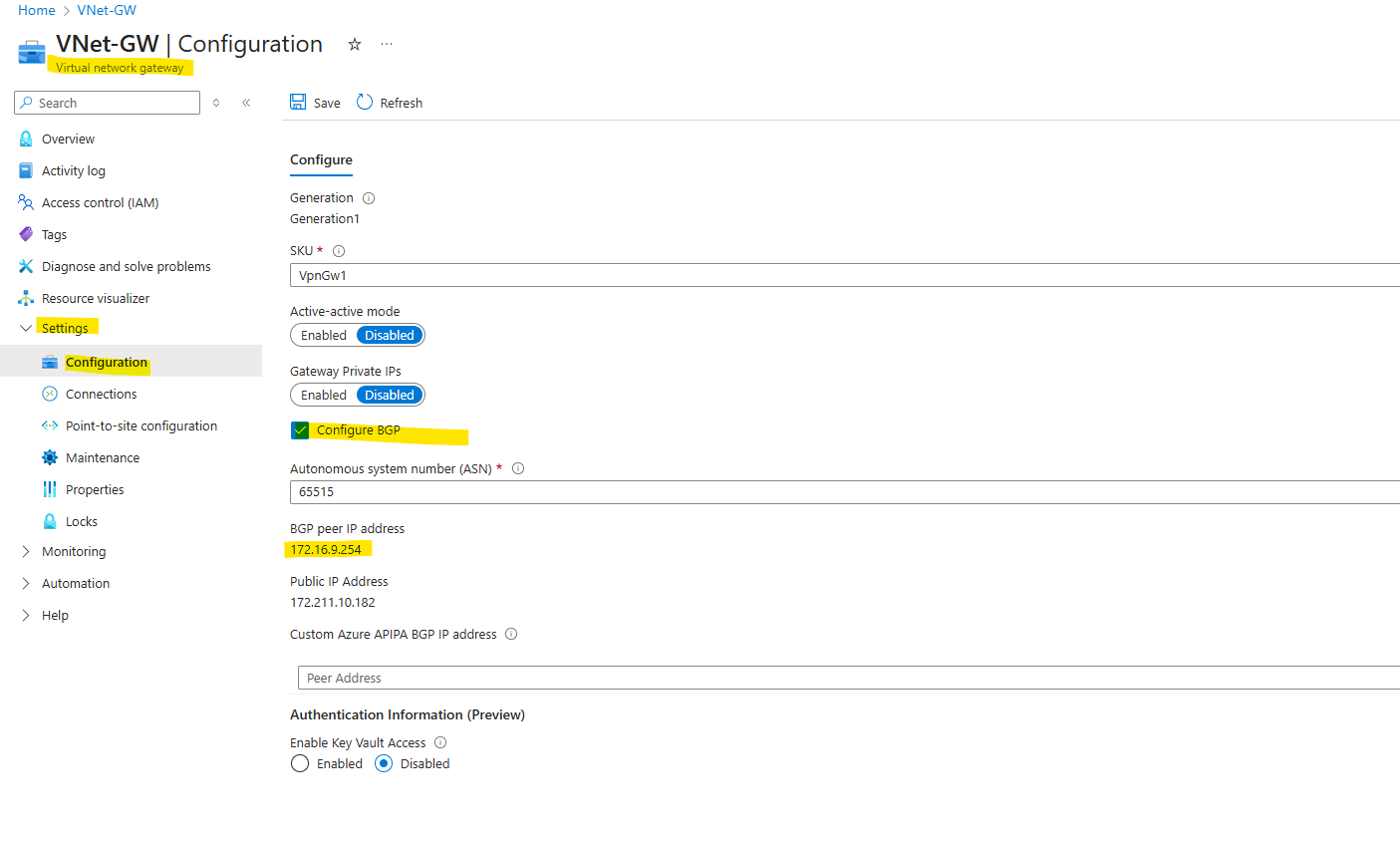
Task: Open the SKU VpnGw1 dropdown
Action: (x=845, y=275)
